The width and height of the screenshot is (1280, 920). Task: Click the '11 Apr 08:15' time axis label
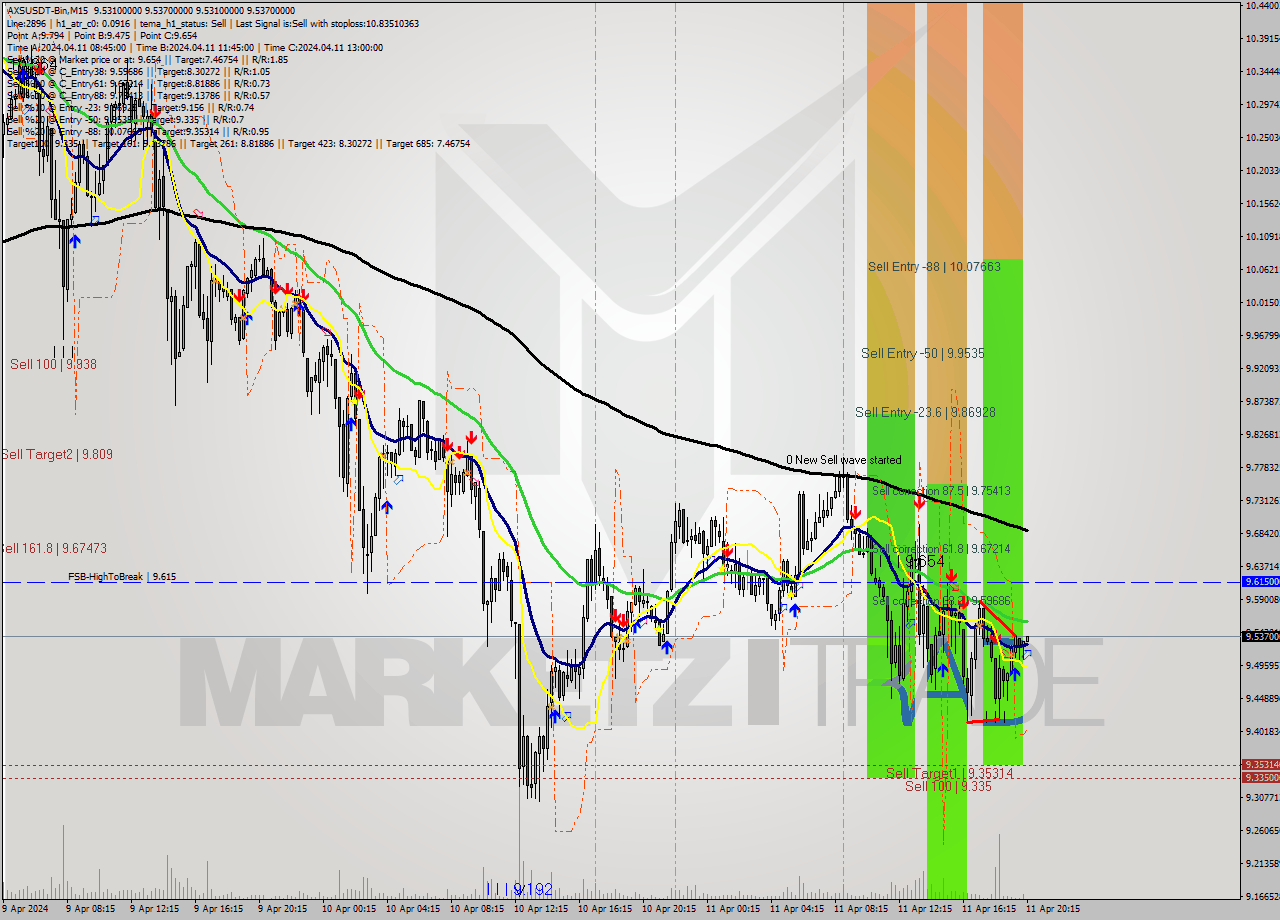tap(861, 909)
